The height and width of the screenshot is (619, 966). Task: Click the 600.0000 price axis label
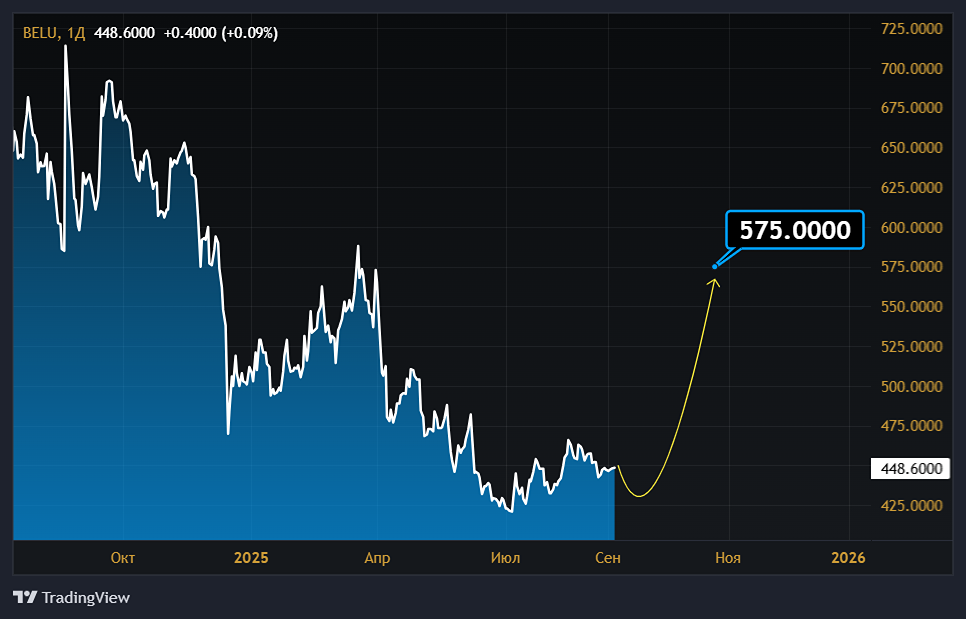[912, 228]
